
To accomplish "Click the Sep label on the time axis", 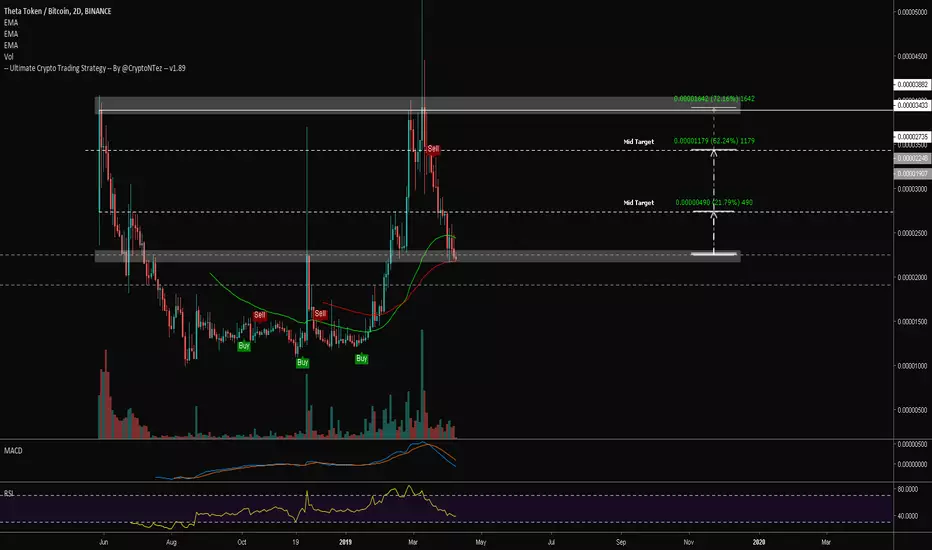I will coord(621,542).
